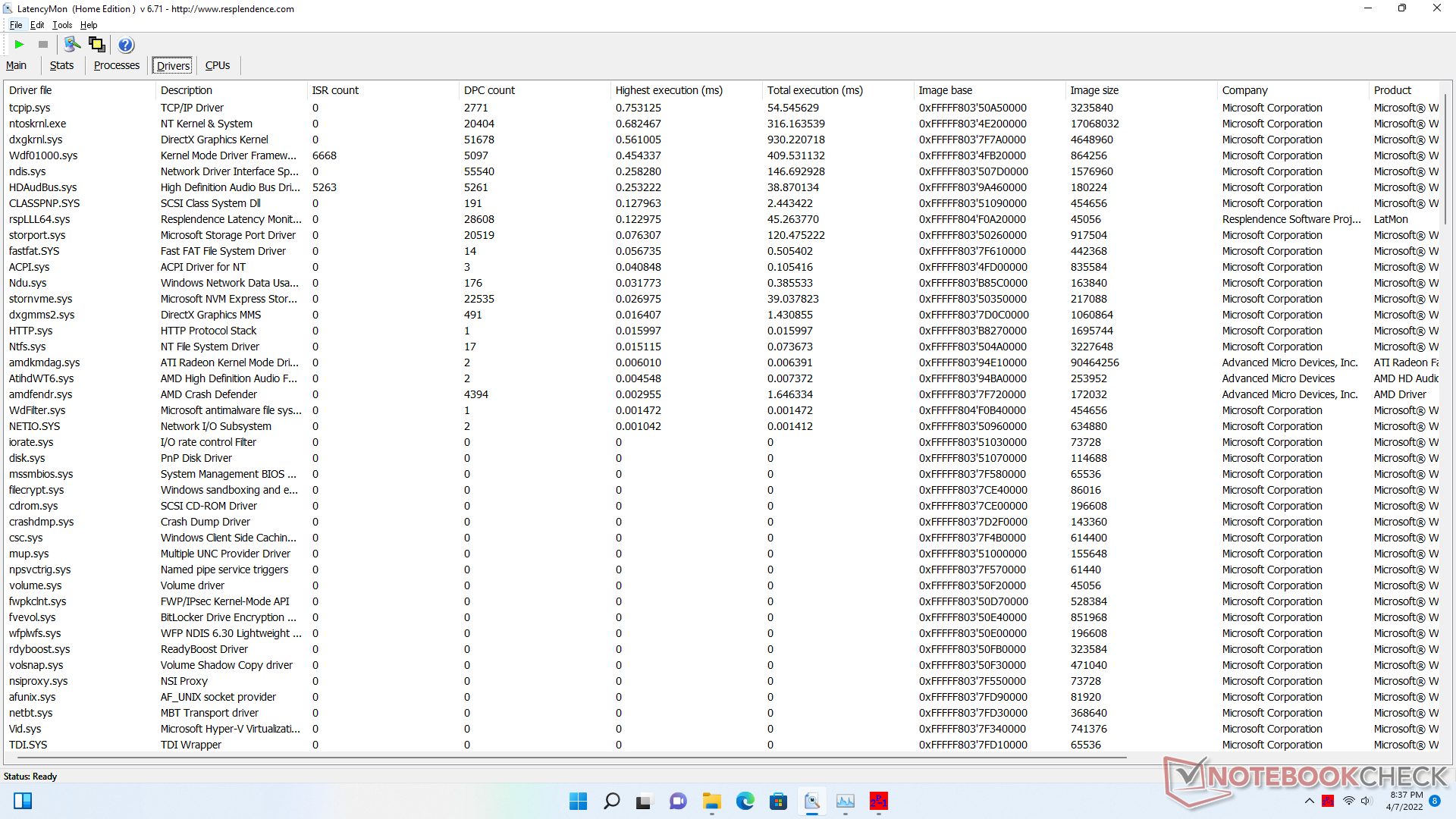1456x819 pixels.
Task: Sort by the Image base column header
Action: tap(990, 90)
